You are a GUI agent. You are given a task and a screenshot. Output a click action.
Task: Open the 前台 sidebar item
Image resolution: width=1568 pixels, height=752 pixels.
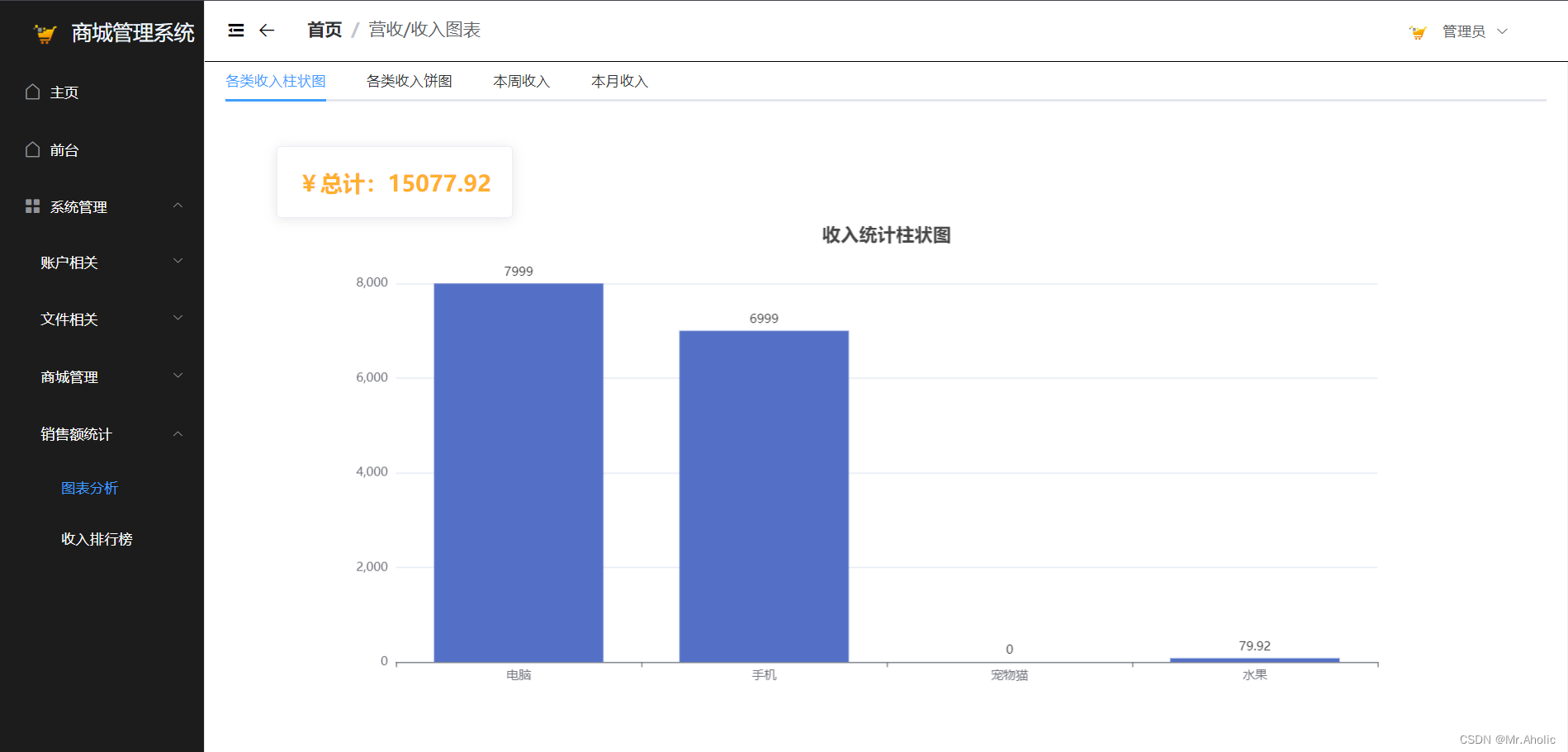[102, 150]
